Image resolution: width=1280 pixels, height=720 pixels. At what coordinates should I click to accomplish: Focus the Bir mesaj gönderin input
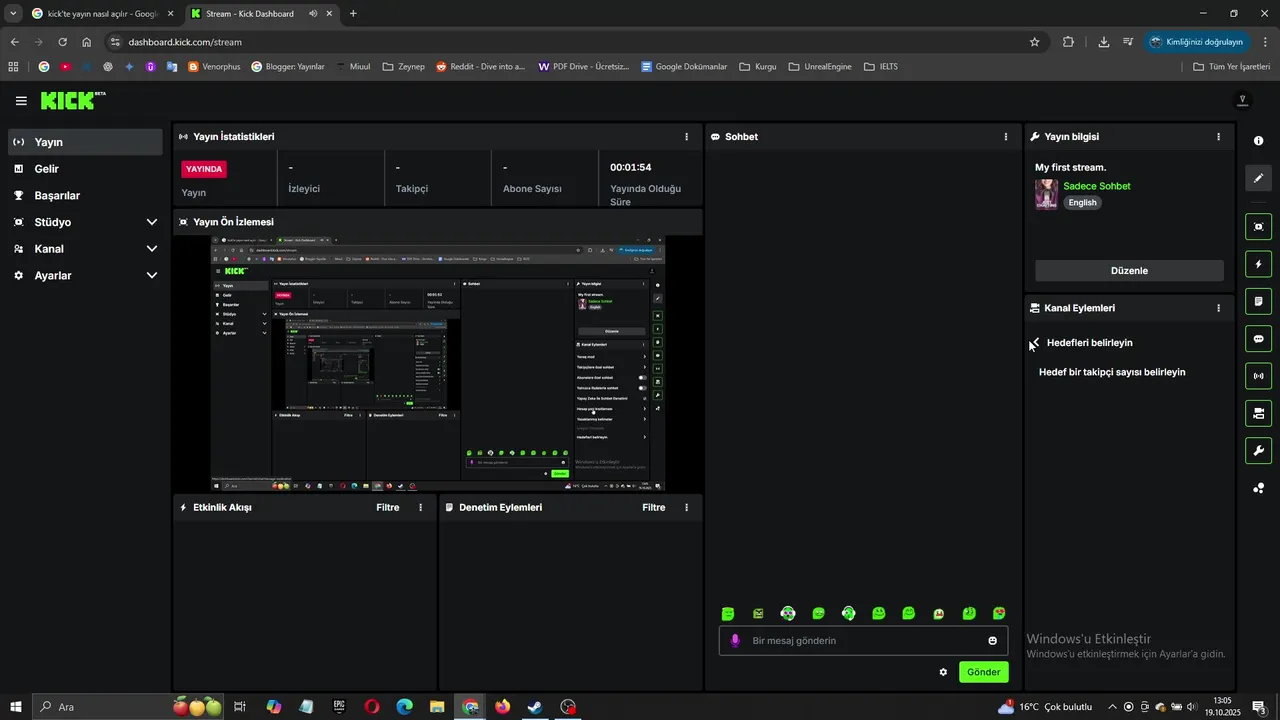point(864,641)
